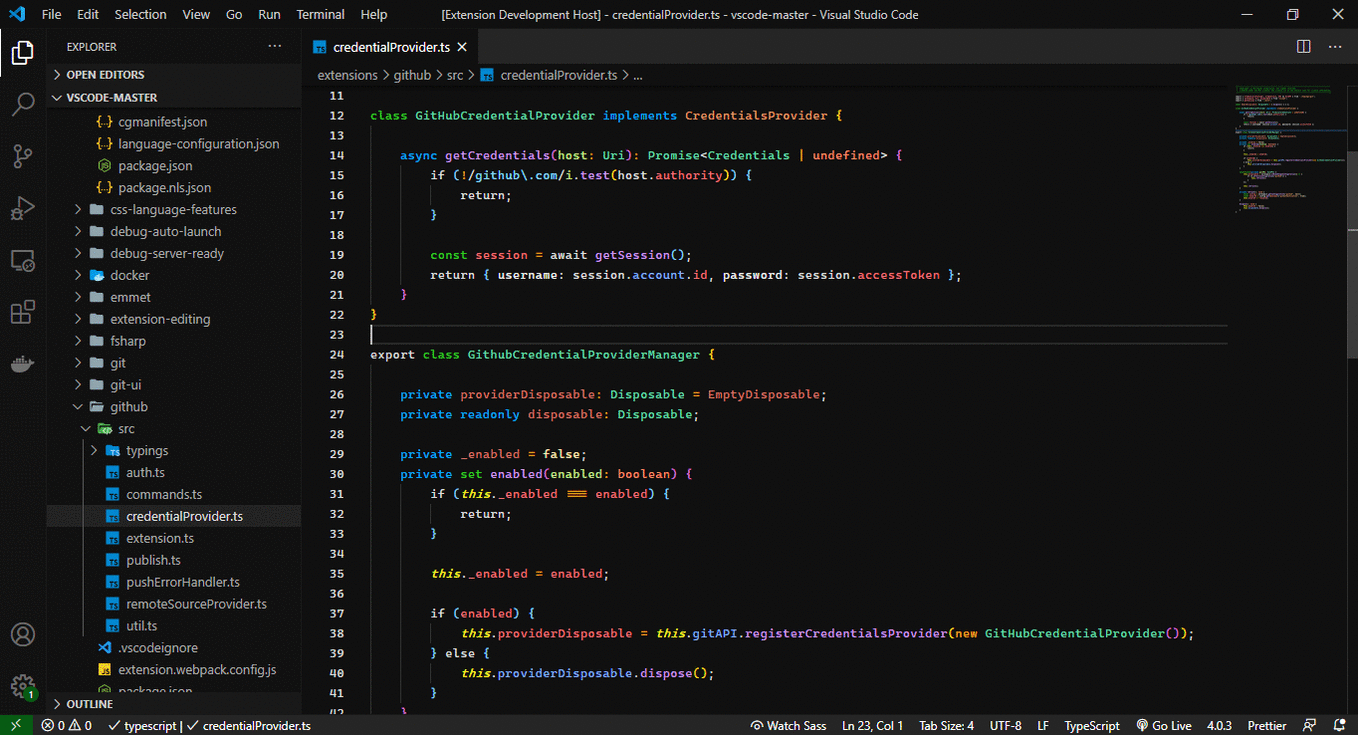Image resolution: width=1359 pixels, height=735 pixels.
Task: Open the Search view in the activity bar
Action: click(22, 104)
